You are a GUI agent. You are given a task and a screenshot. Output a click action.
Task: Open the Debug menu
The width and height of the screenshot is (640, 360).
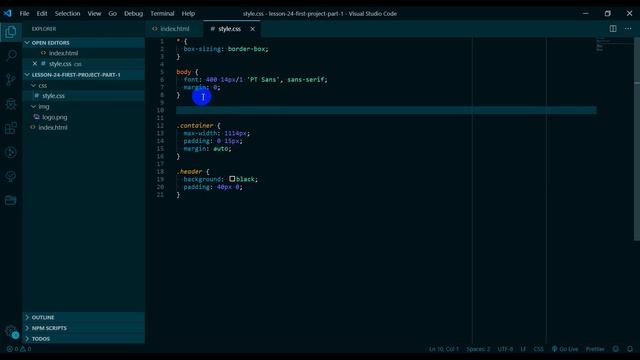(133, 13)
